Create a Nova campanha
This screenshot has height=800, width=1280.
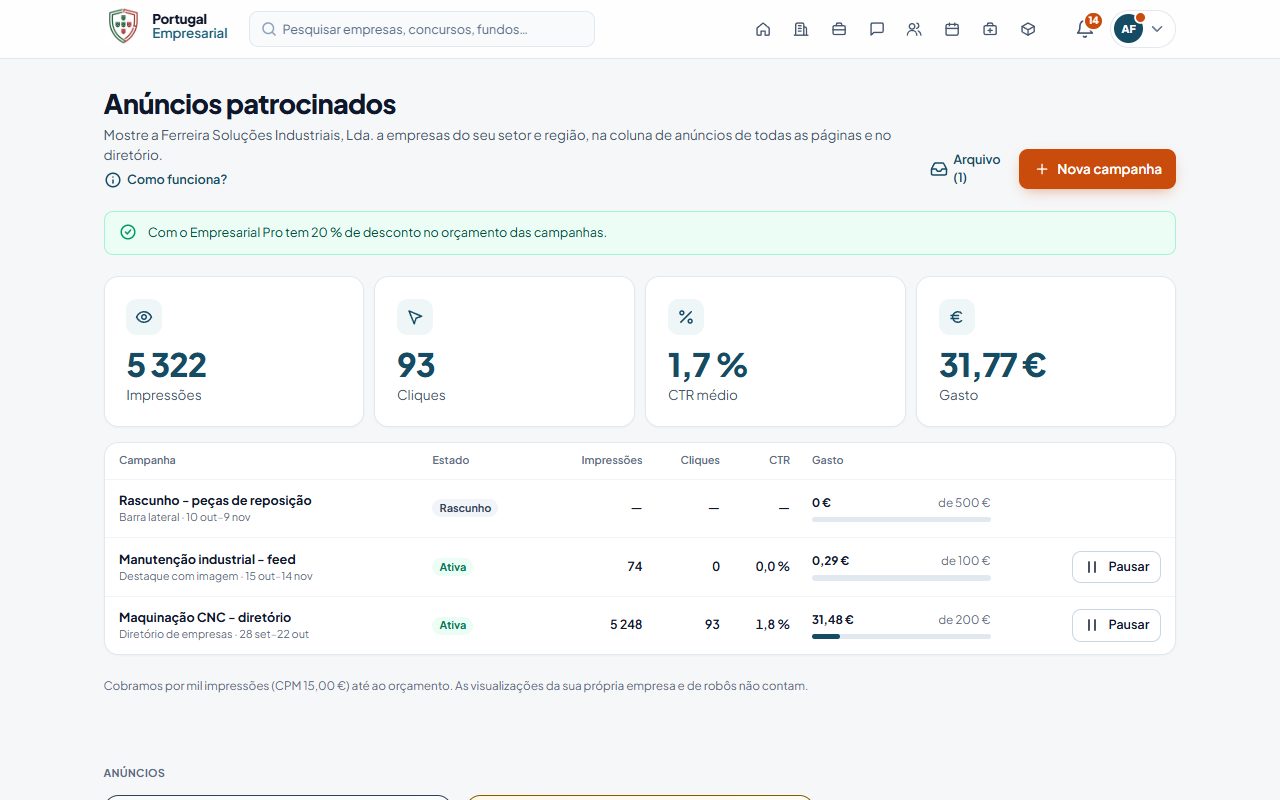pyautogui.click(x=1097, y=169)
